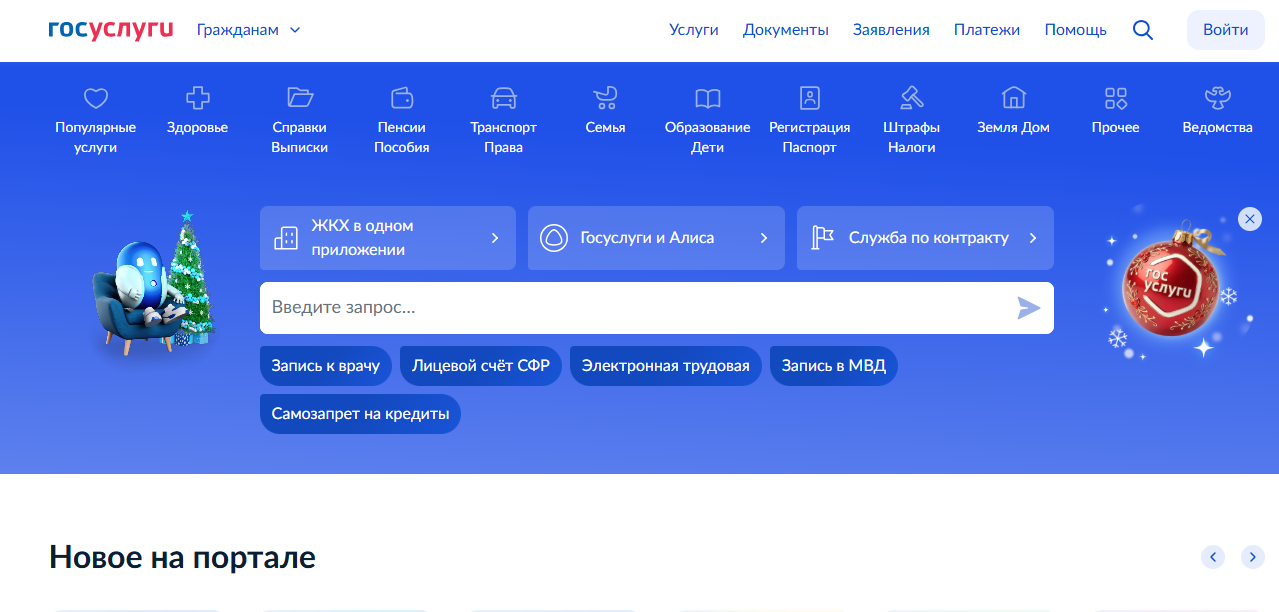The width and height of the screenshot is (1279, 612).
Task: Open the Справки Выписки folder icon
Action: (300, 98)
